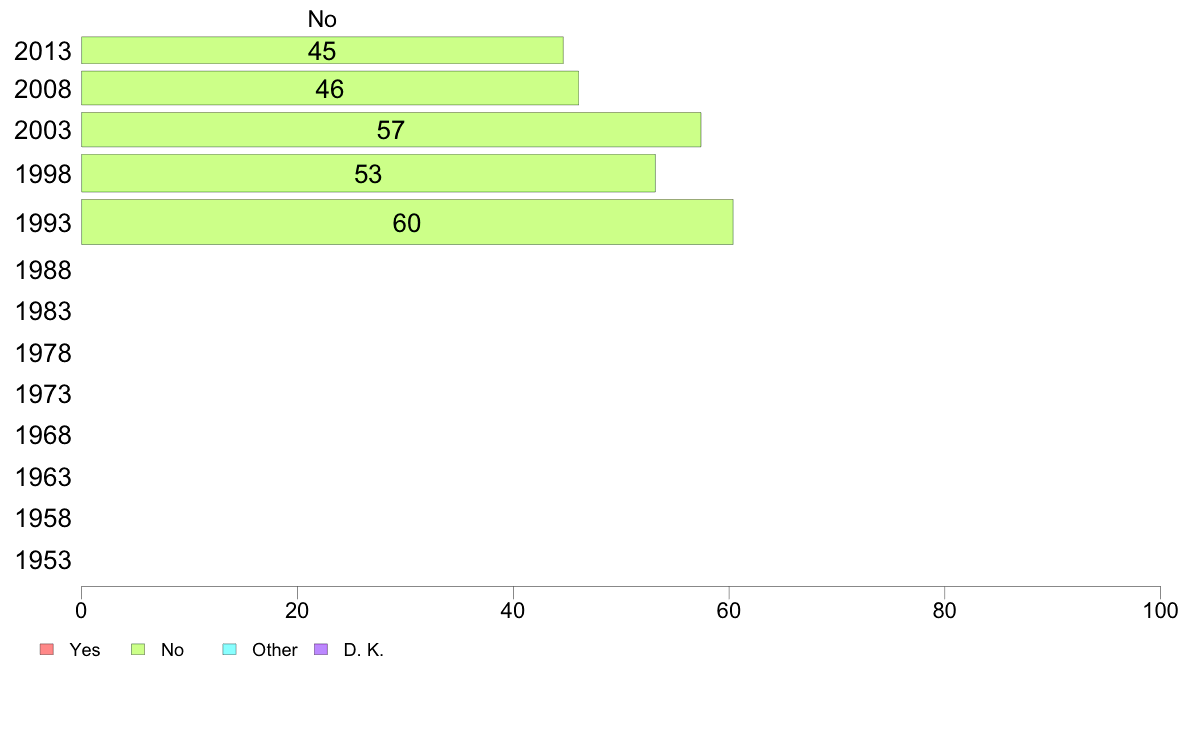The width and height of the screenshot is (1188, 736).
Task: Click the 1953 year label
Action: tap(43, 560)
